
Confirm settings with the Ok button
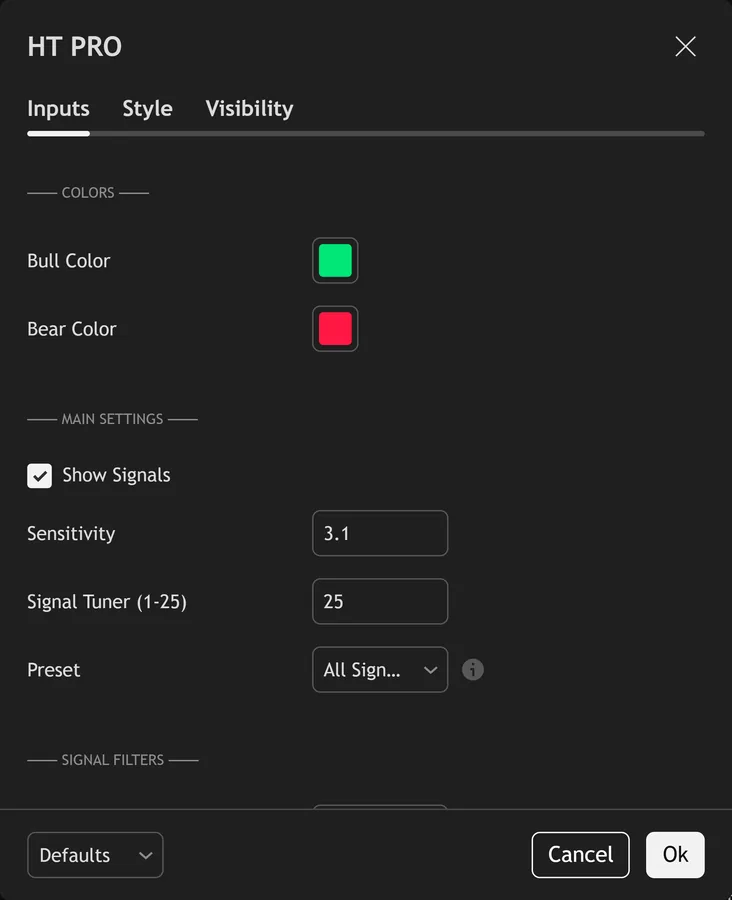pos(675,855)
